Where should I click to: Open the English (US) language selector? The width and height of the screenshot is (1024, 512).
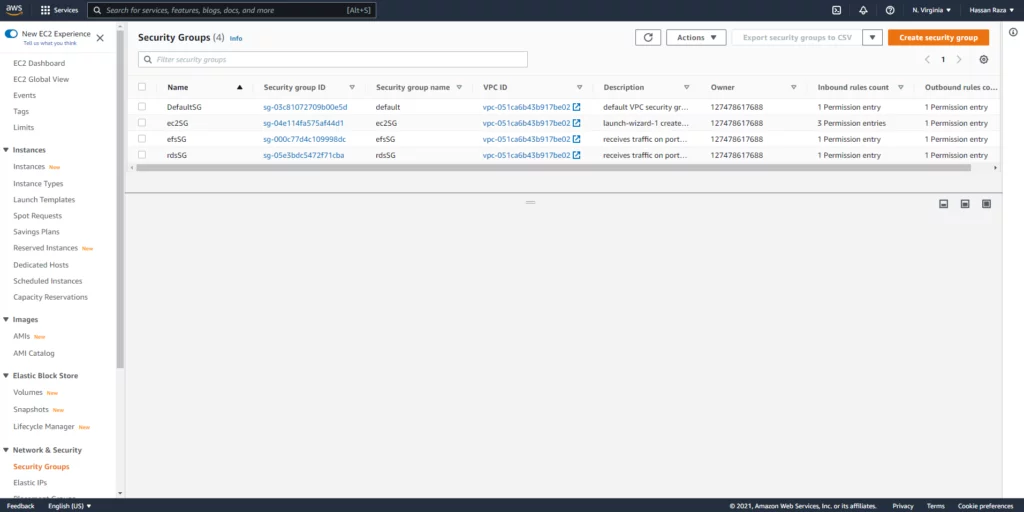pos(70,506)
